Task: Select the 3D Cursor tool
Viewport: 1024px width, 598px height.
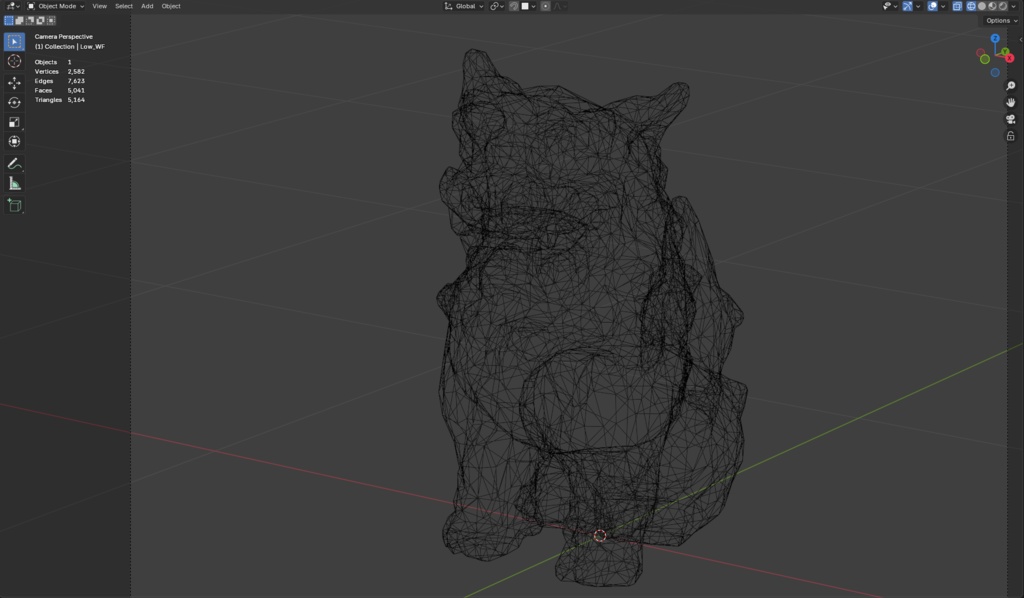Action: pos(14,61)
